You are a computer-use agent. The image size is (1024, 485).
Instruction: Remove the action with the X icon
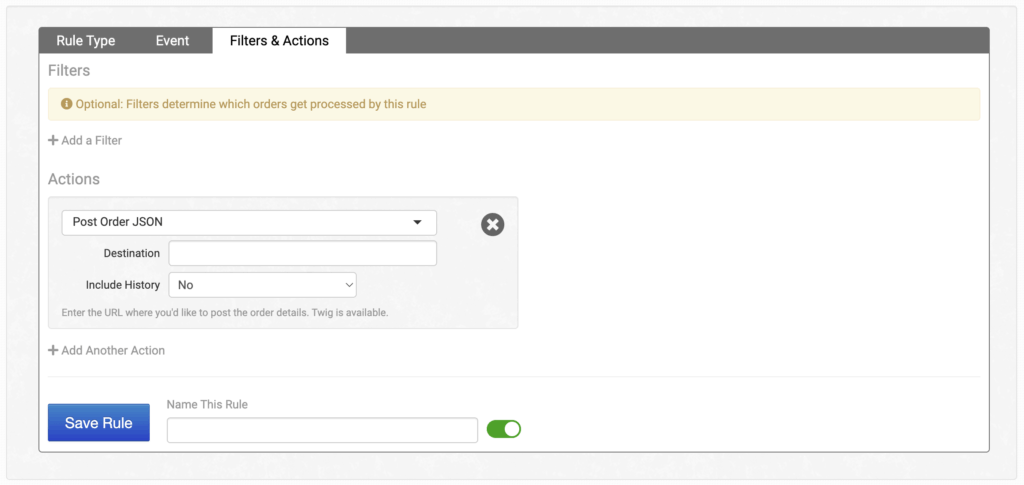point(492,224)
